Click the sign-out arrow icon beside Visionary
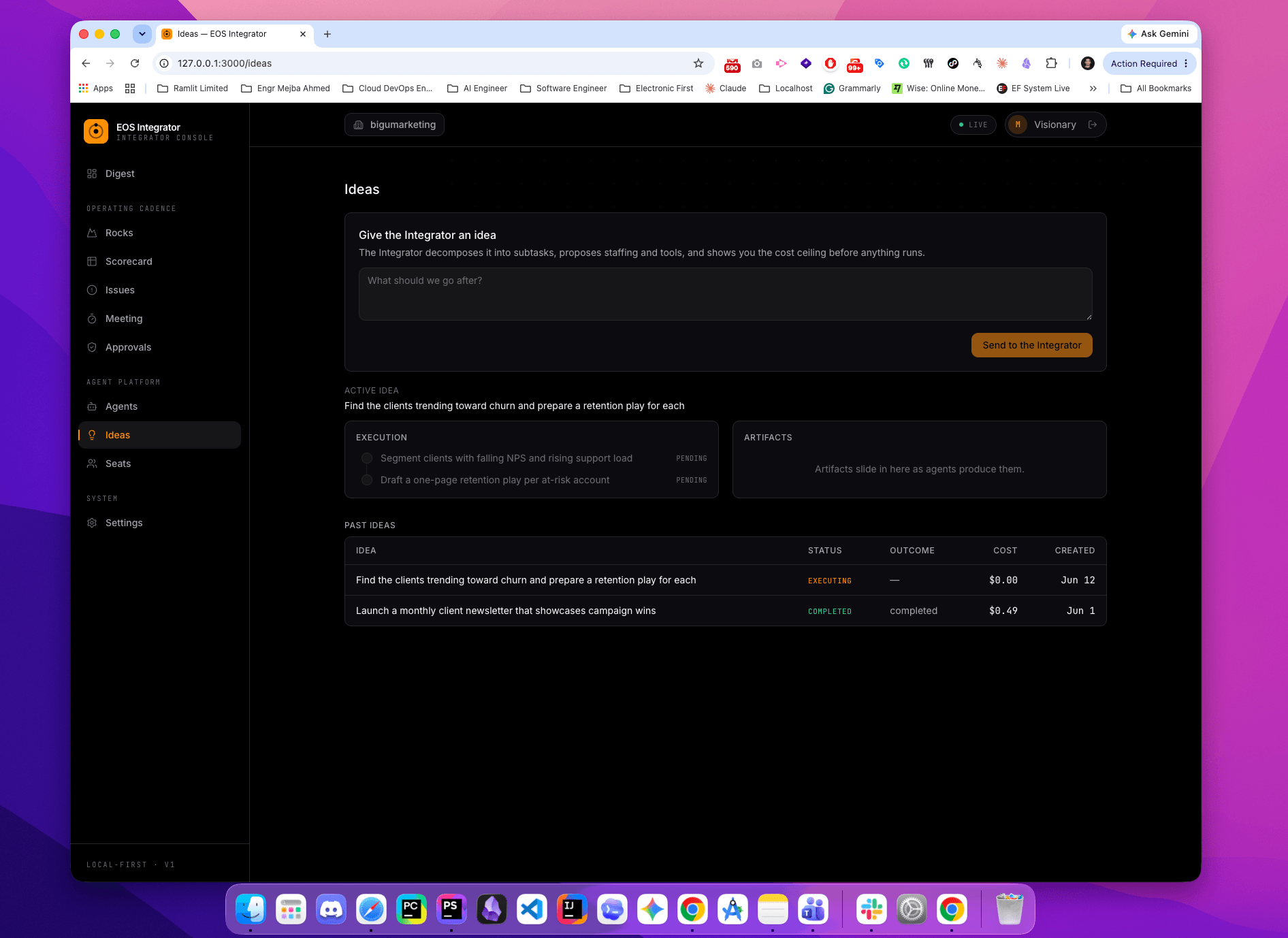 [x=1093, y=125]
